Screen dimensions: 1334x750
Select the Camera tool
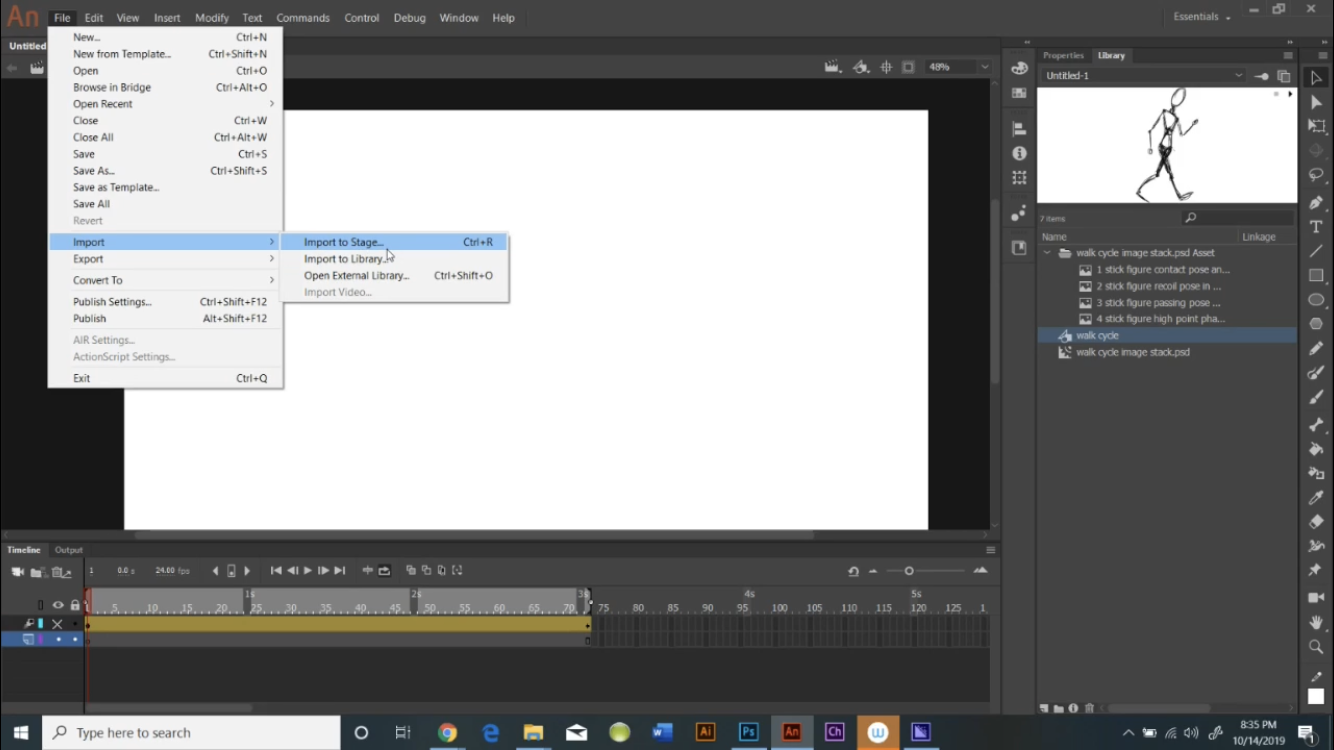coord(1316,596)
